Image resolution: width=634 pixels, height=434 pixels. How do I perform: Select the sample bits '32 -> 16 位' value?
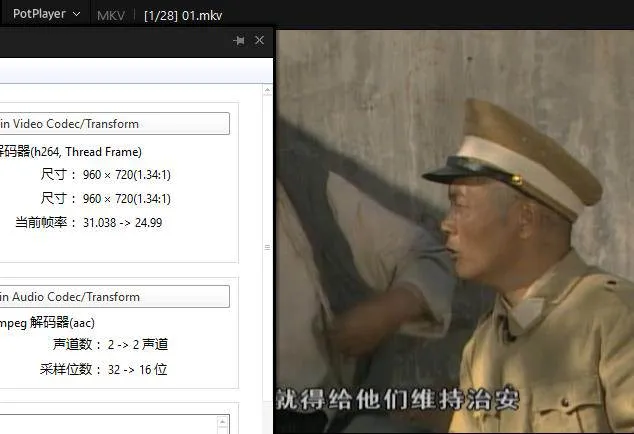point(137,369)
